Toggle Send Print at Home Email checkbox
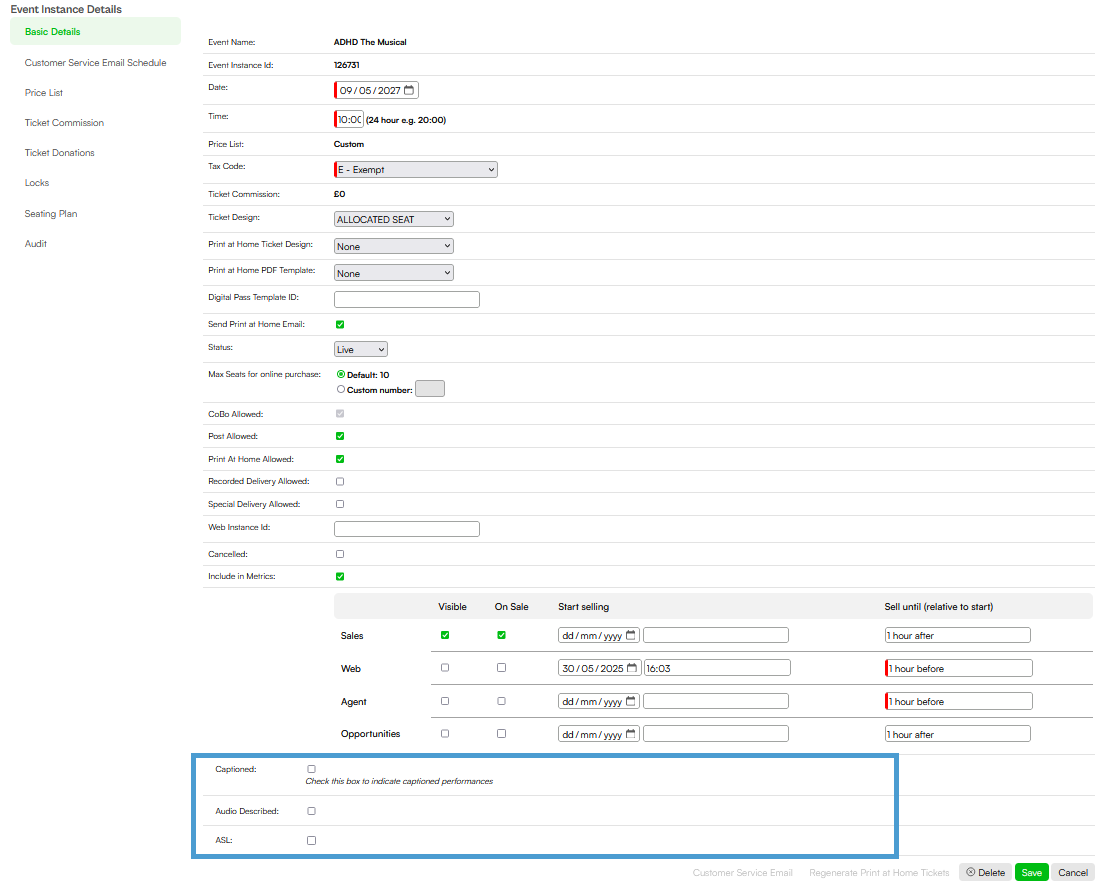Screen dimensions: 1111x889 [340, 324]
